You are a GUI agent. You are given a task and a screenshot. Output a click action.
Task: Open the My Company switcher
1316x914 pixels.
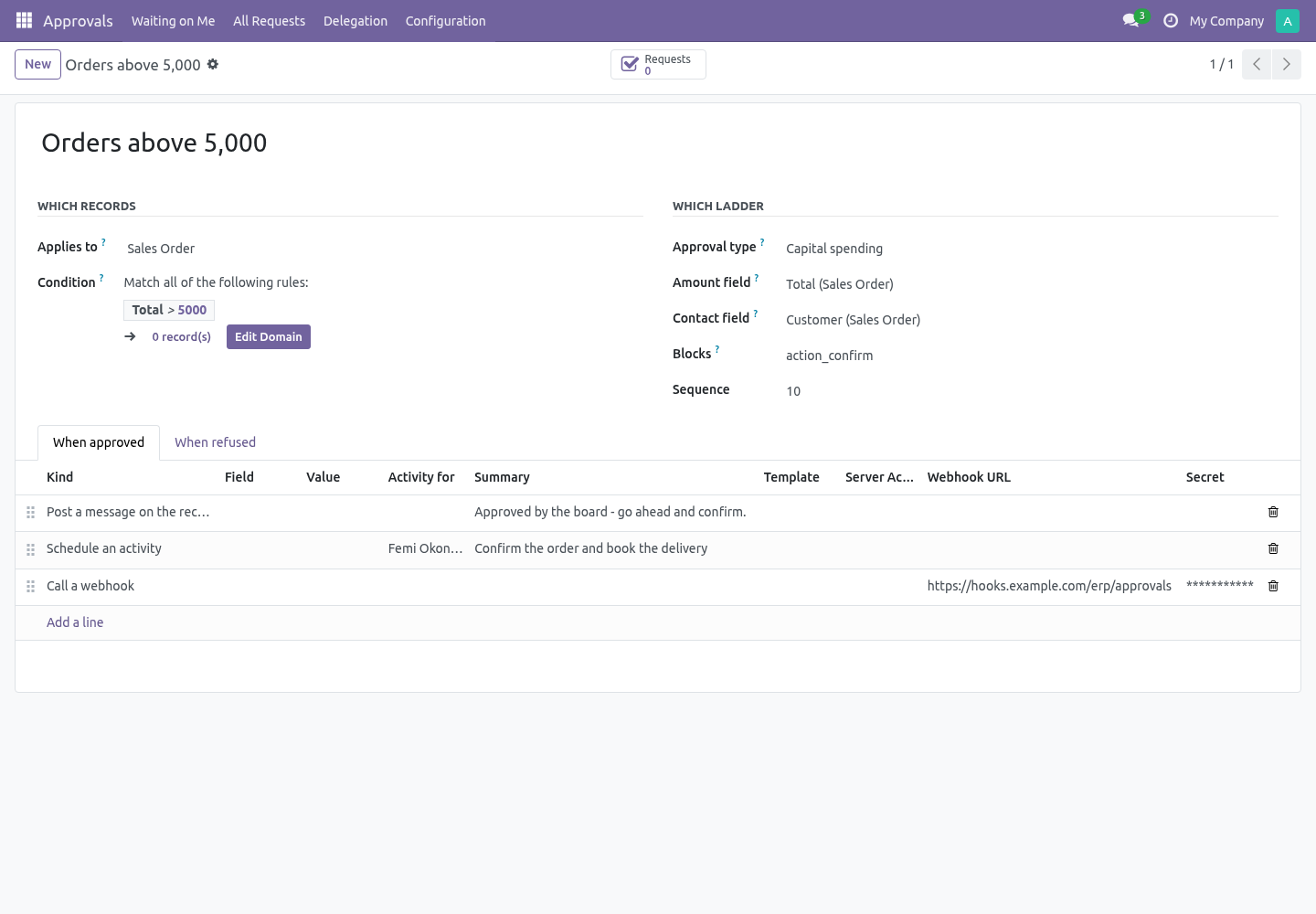coord(1226,21)
